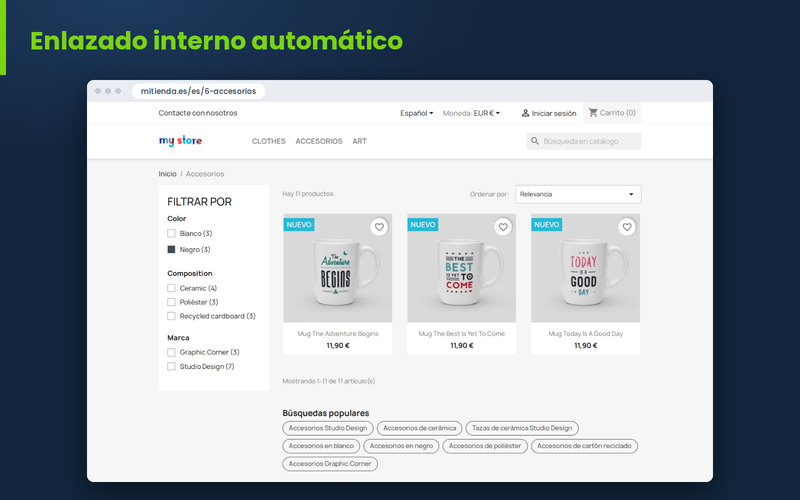
Task: Tick the Studio Design (7) brand filter
Action: (x=171, y=366)
